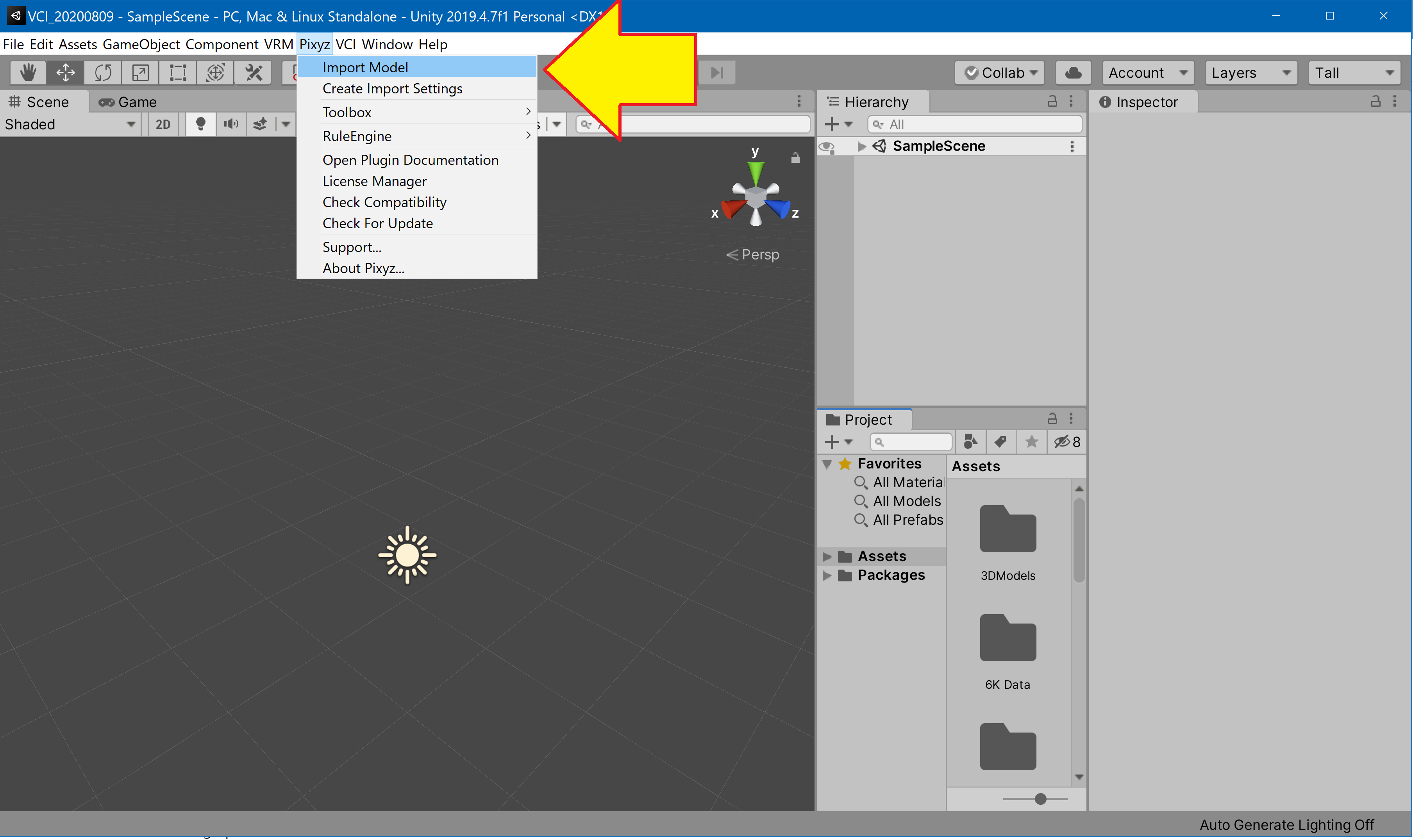Image resolution: width=1413 pixels, height=840 pixels.
Task: Click the Step frame button
Action: (x=717, y=72)
